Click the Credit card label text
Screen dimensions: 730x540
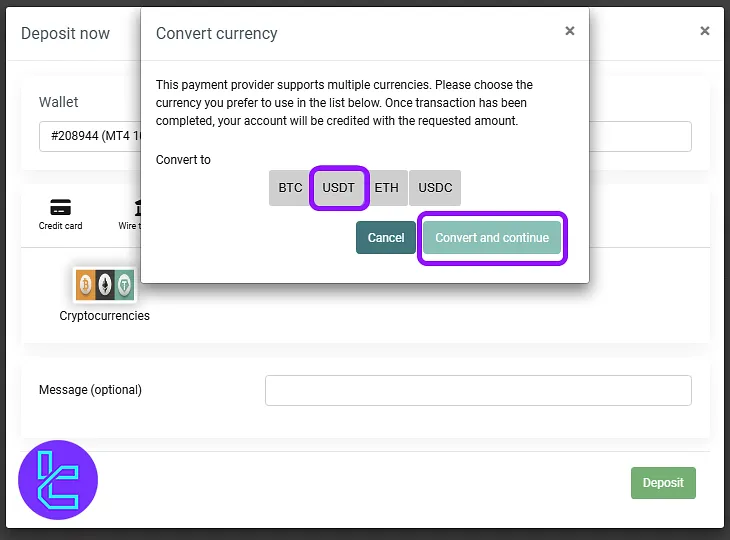click(x=61, y=226)
